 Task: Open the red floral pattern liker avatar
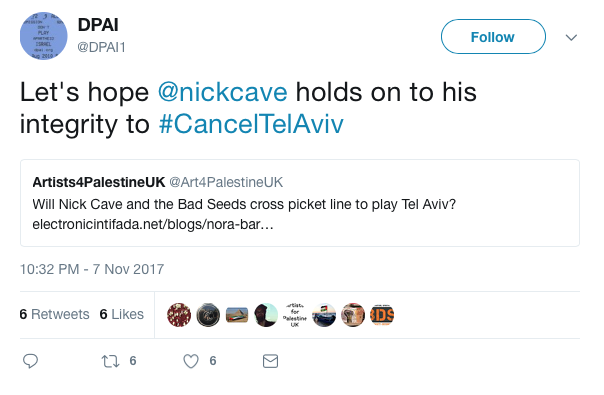click(x=179, y=315)
